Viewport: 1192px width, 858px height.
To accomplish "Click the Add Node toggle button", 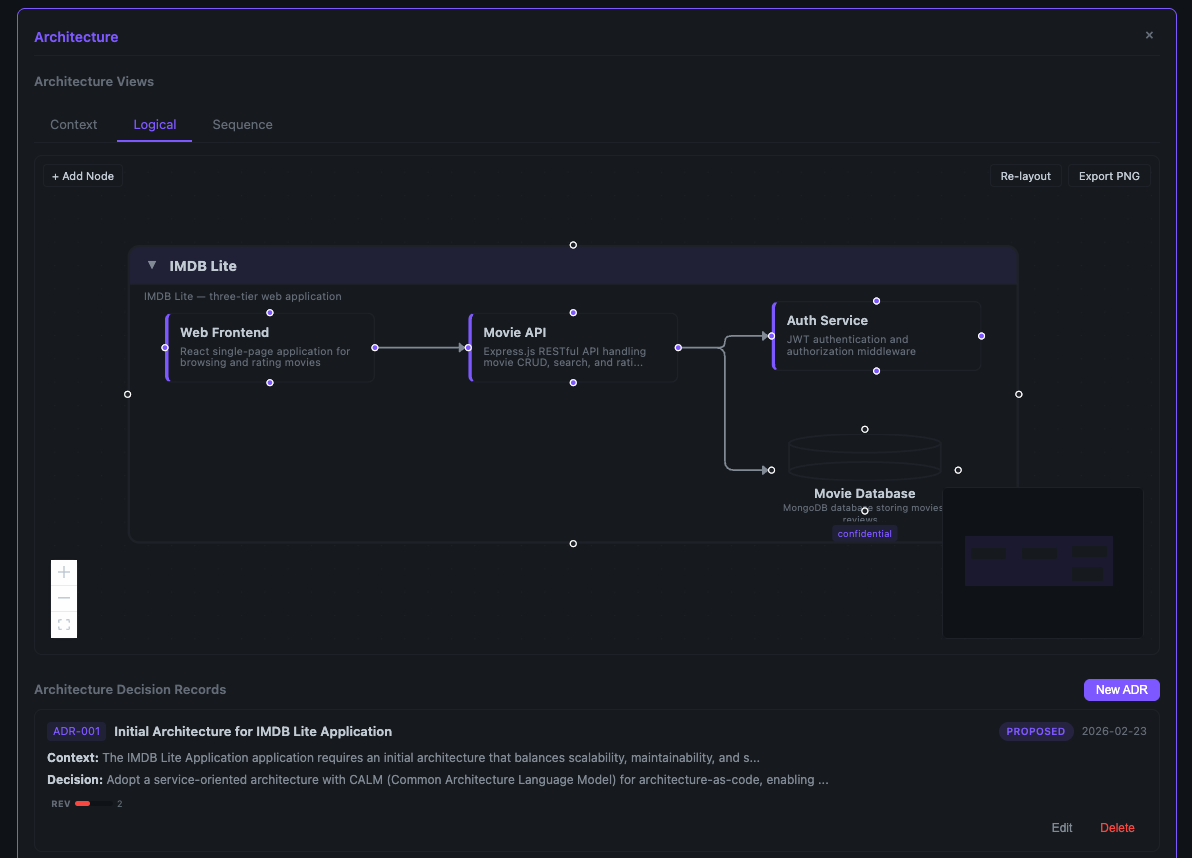I will coord(81,175).
